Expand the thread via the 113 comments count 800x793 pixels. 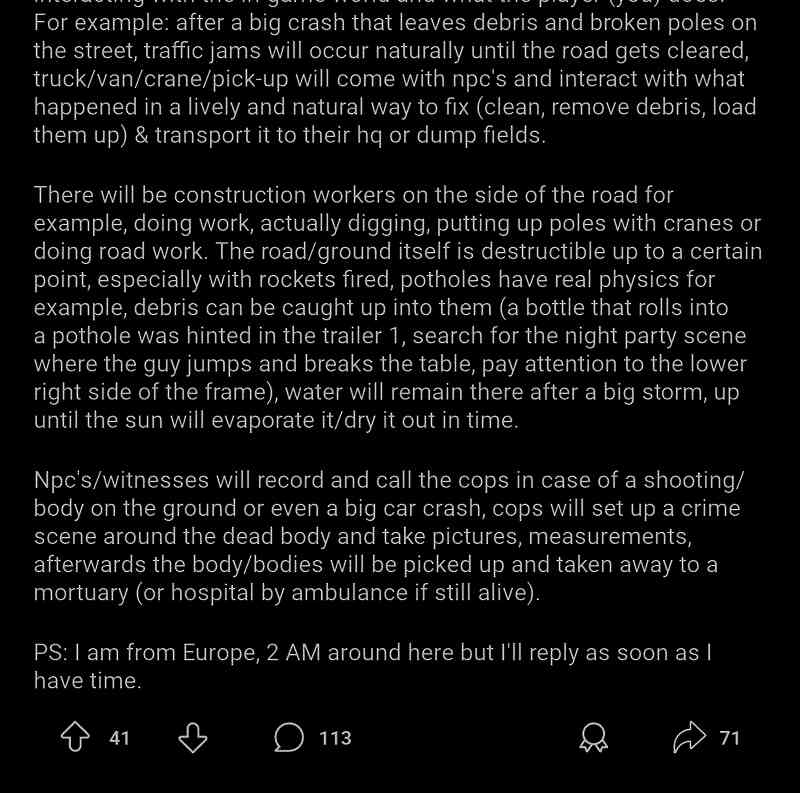click(x=334, y=738)
